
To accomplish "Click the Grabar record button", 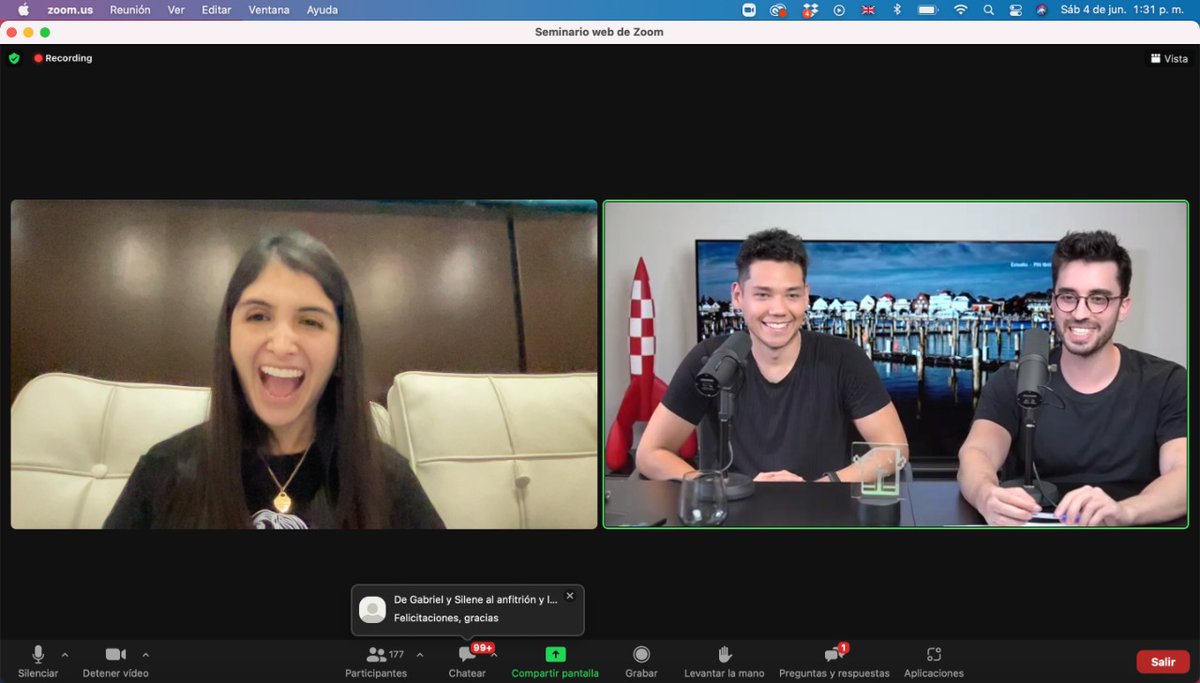I will (x=641, y=661).
